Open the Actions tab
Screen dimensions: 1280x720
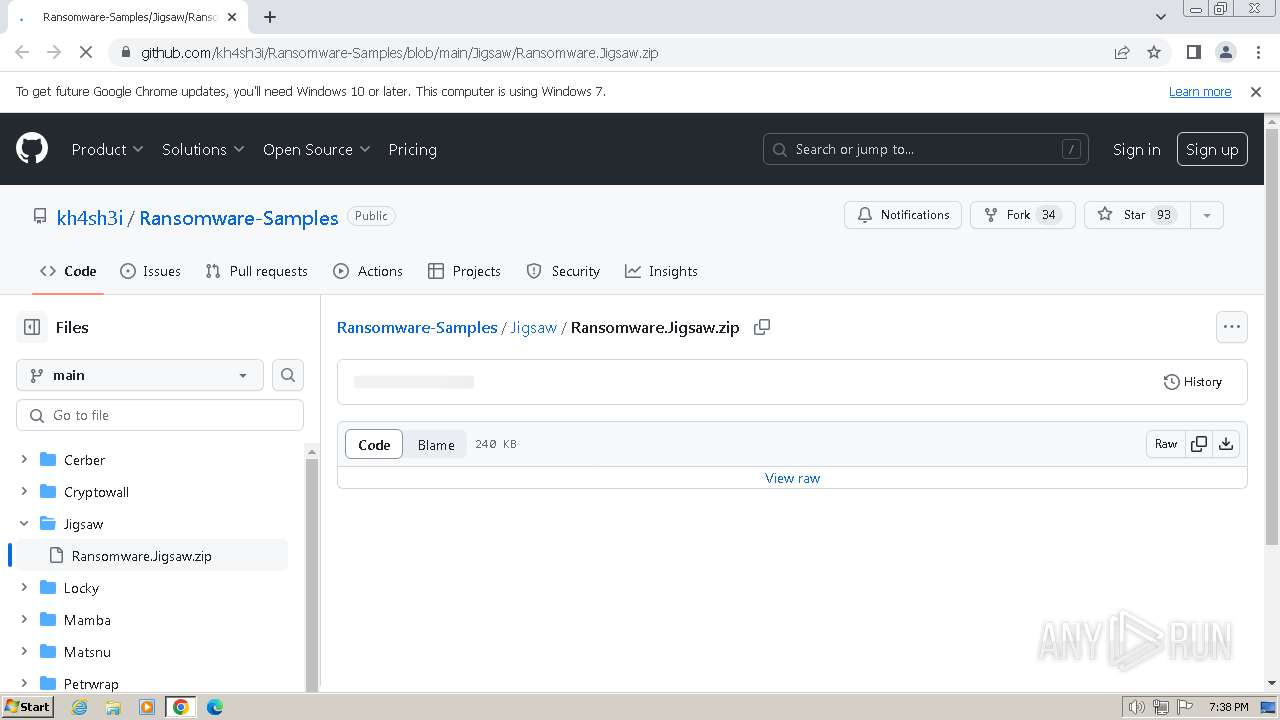pyautogui.click(x=368, y=271)
